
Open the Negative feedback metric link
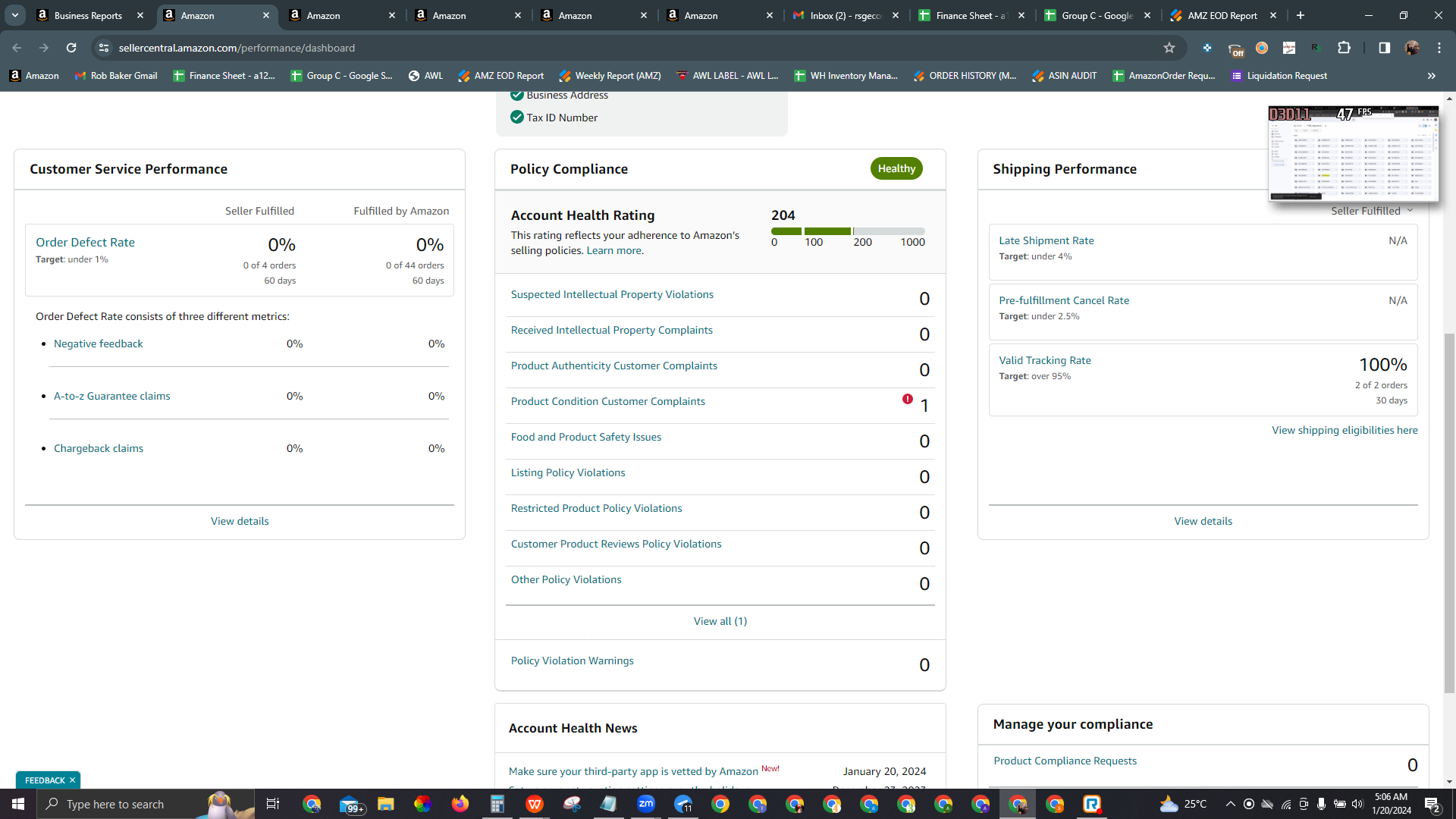(x=99, y=344)
